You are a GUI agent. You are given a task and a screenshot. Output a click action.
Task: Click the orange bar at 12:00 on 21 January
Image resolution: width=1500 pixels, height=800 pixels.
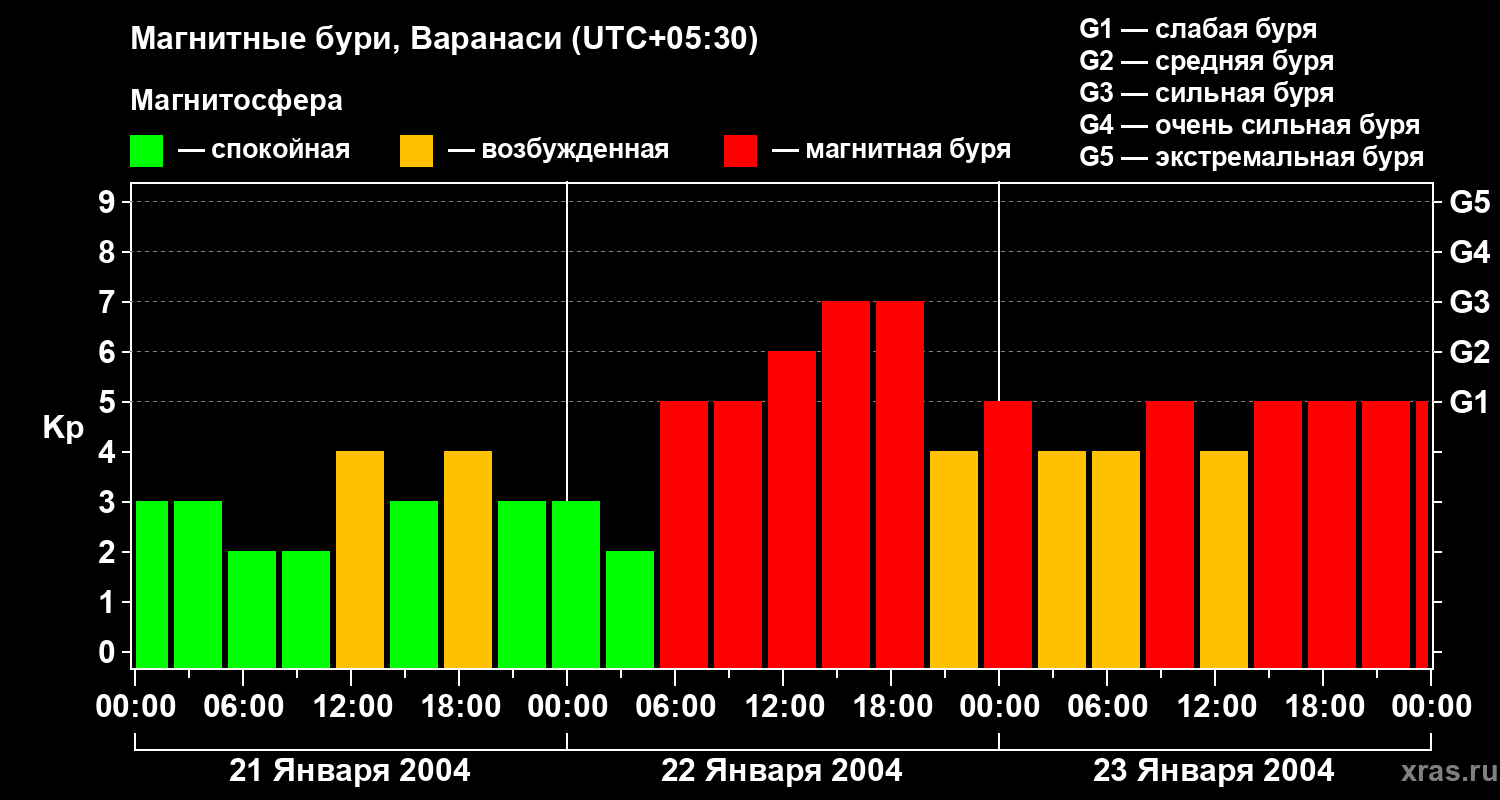[x=360, y=560]
